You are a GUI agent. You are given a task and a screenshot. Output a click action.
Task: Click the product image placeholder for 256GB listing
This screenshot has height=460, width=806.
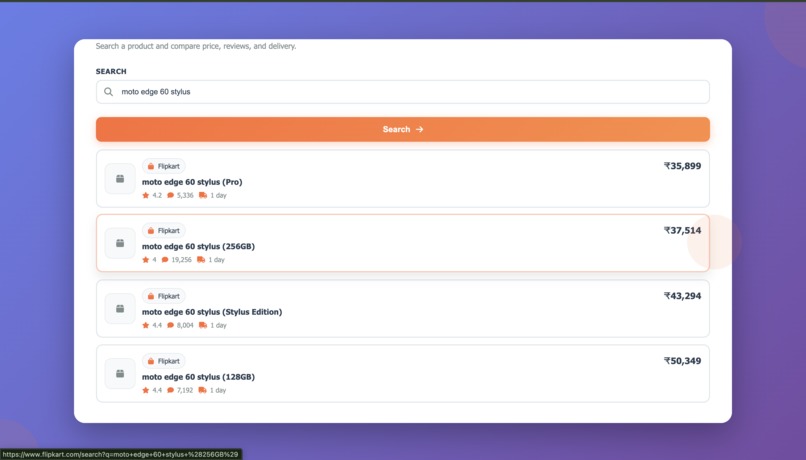[120, 243]
